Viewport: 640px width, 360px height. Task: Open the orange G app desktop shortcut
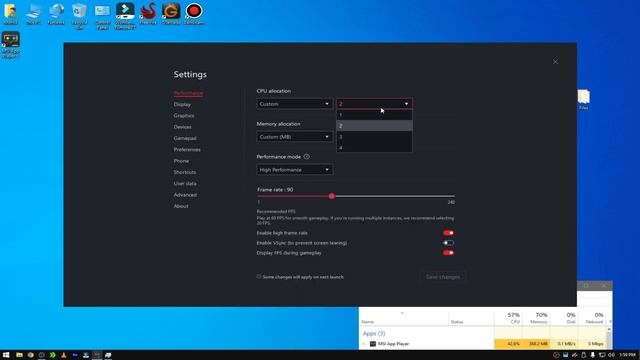click(171, 14)
